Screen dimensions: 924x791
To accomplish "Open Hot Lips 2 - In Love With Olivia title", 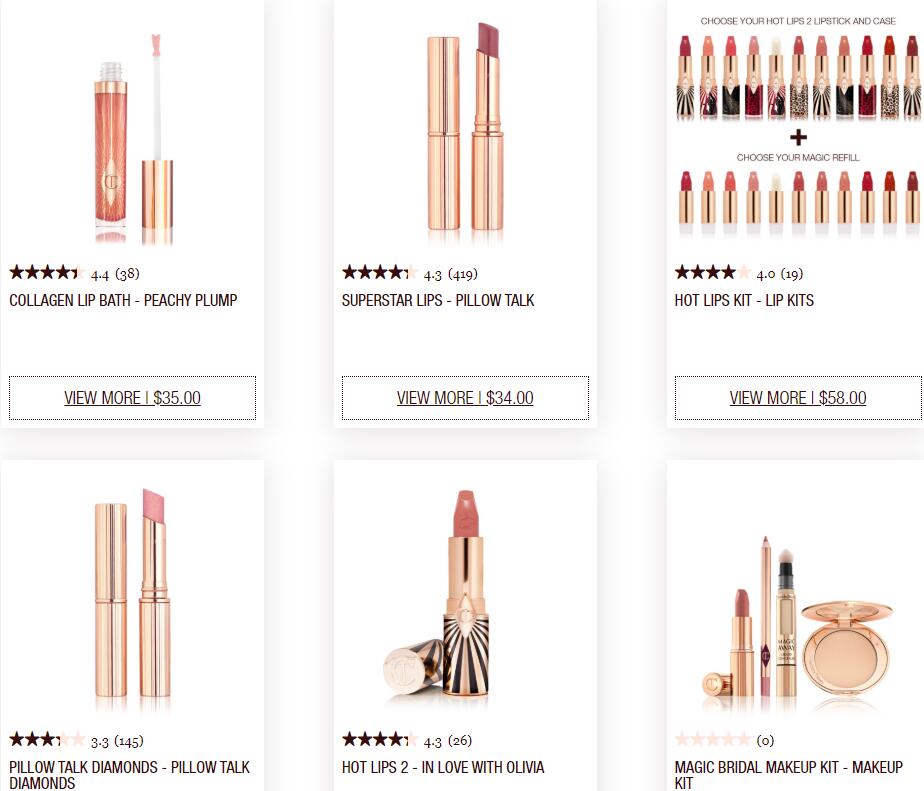I will pos(443,767).
